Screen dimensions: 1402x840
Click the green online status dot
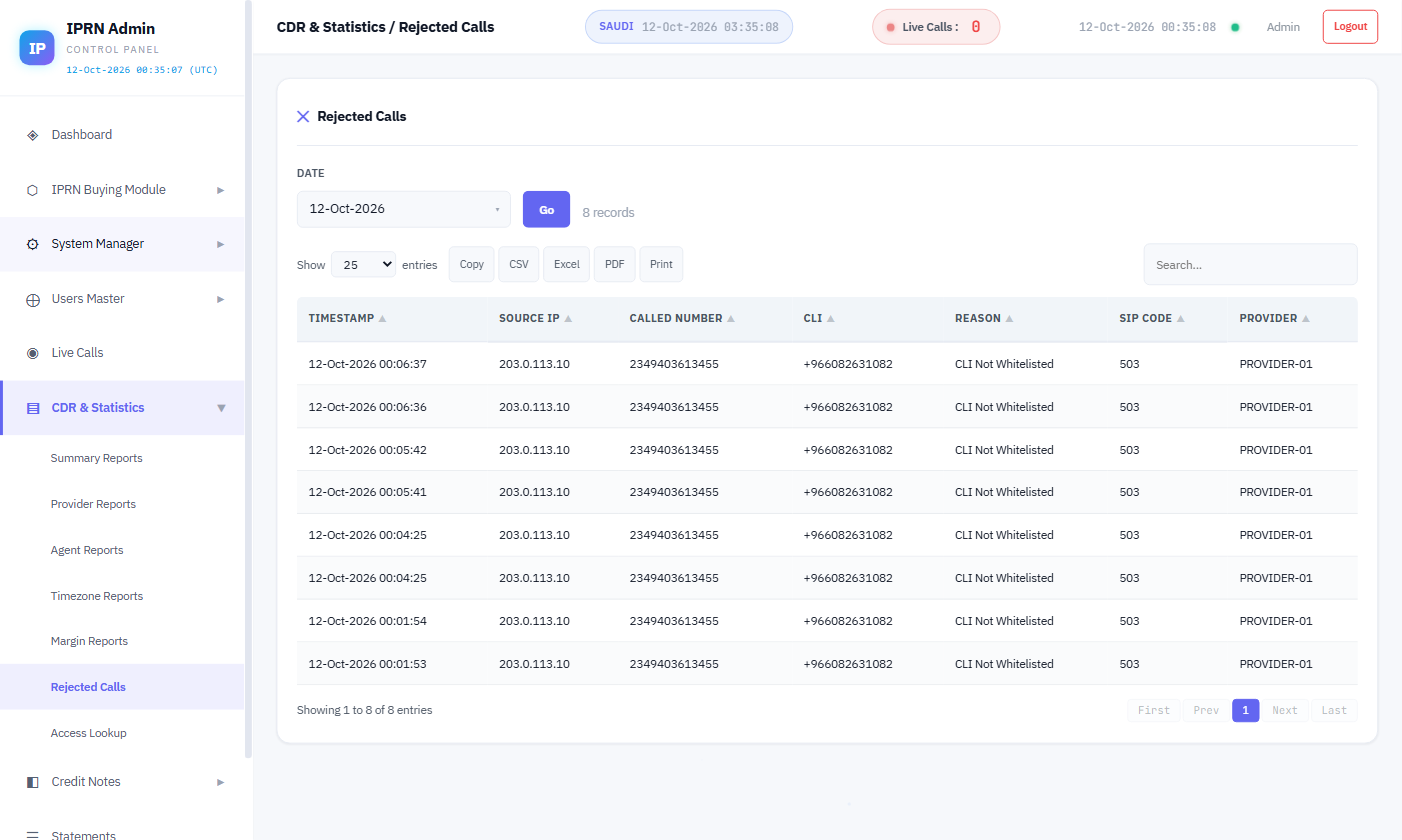tap(1235, 27)
